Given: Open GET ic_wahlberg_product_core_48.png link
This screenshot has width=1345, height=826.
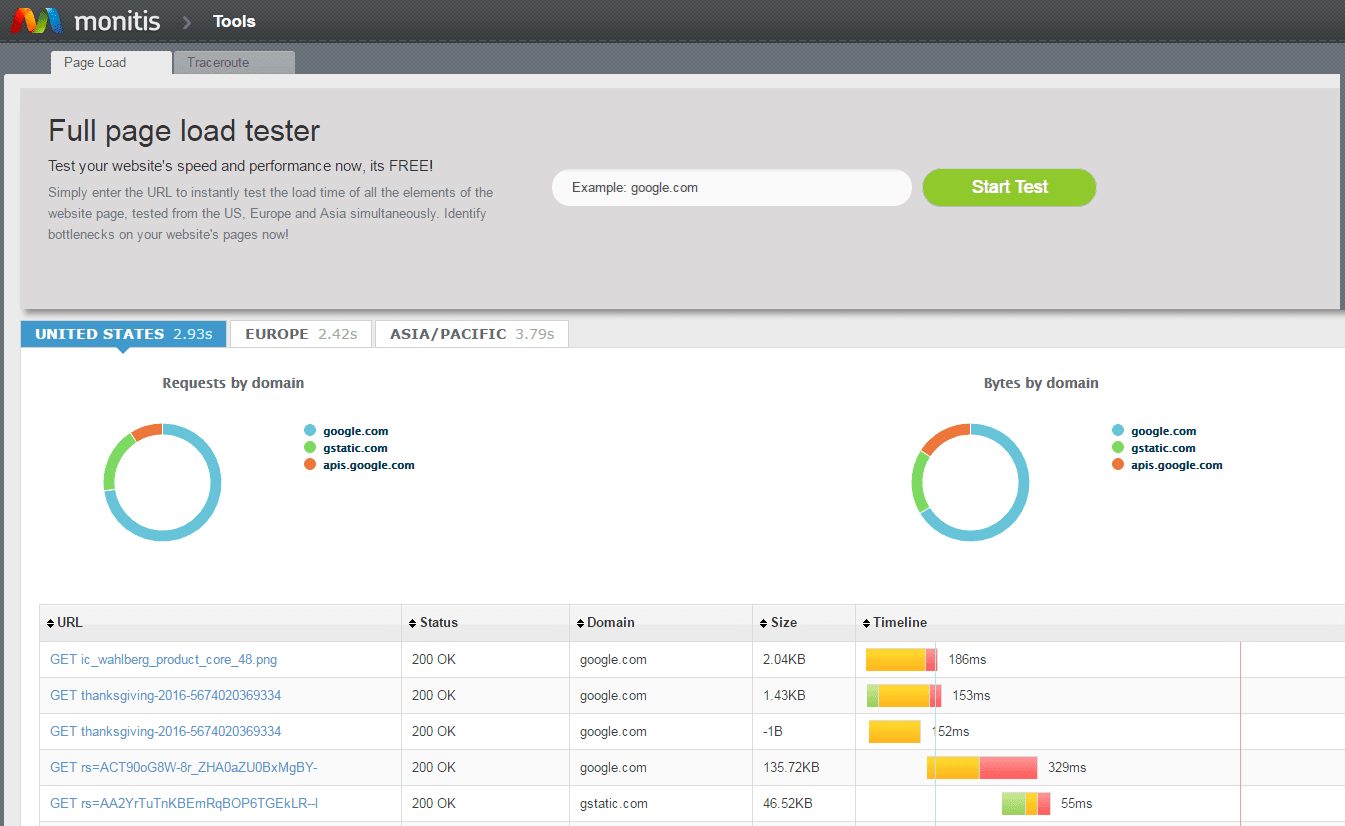Looking at the screenshot, I should 164,660.
